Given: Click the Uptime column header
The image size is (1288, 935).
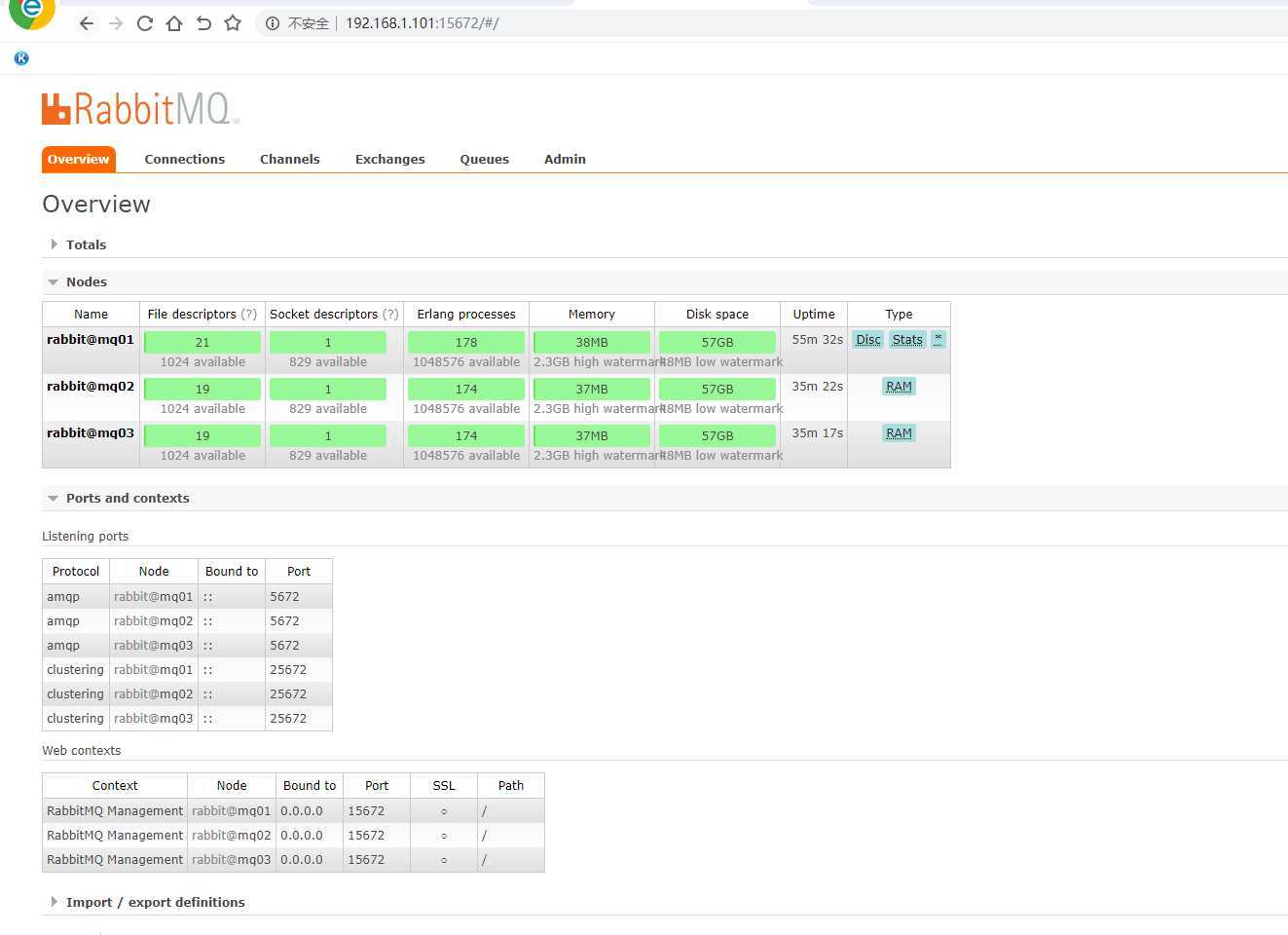Looking at the screenshot, I should 814,314.
